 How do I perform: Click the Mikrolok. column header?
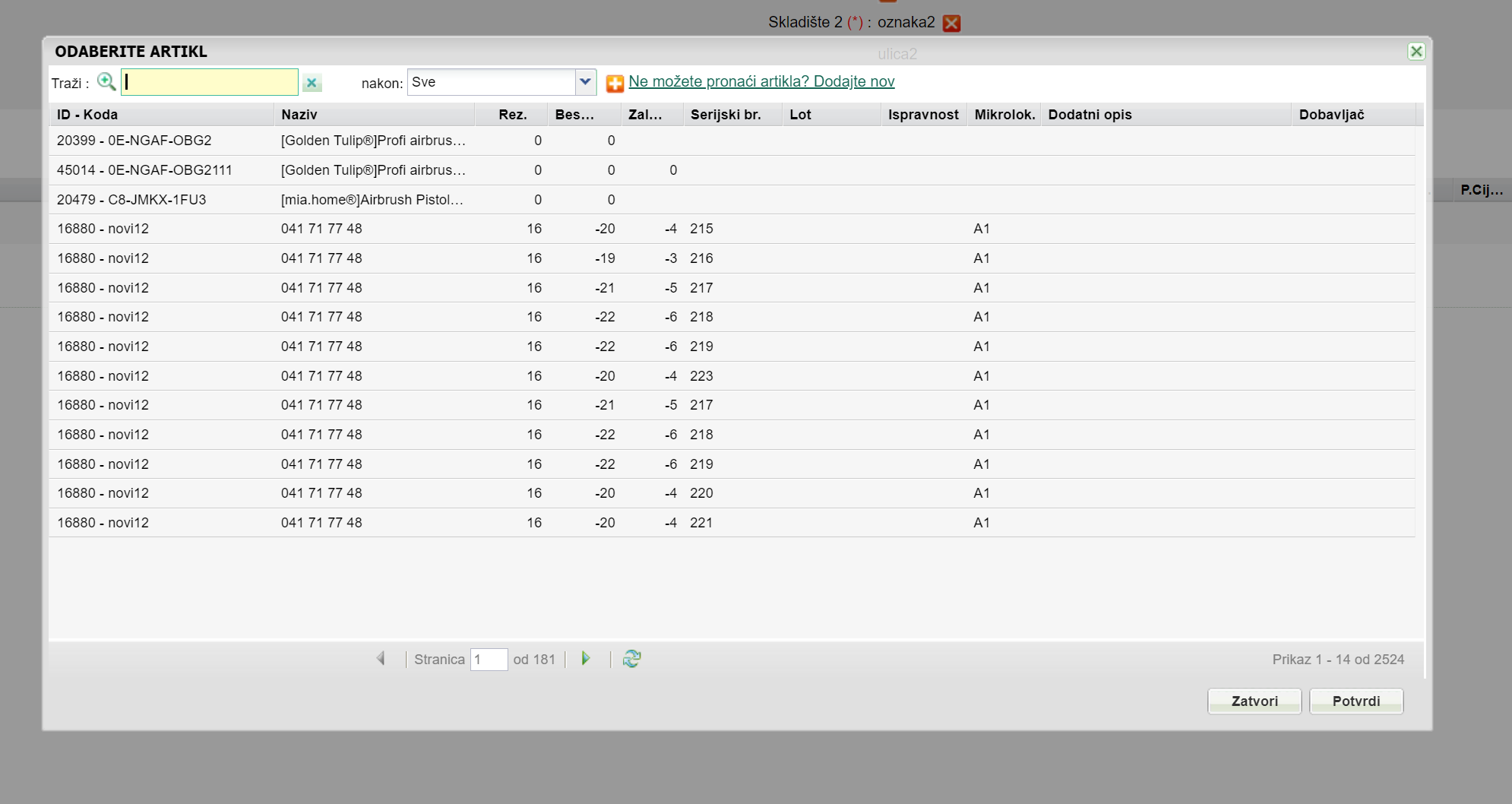[x=1004, y=115]
